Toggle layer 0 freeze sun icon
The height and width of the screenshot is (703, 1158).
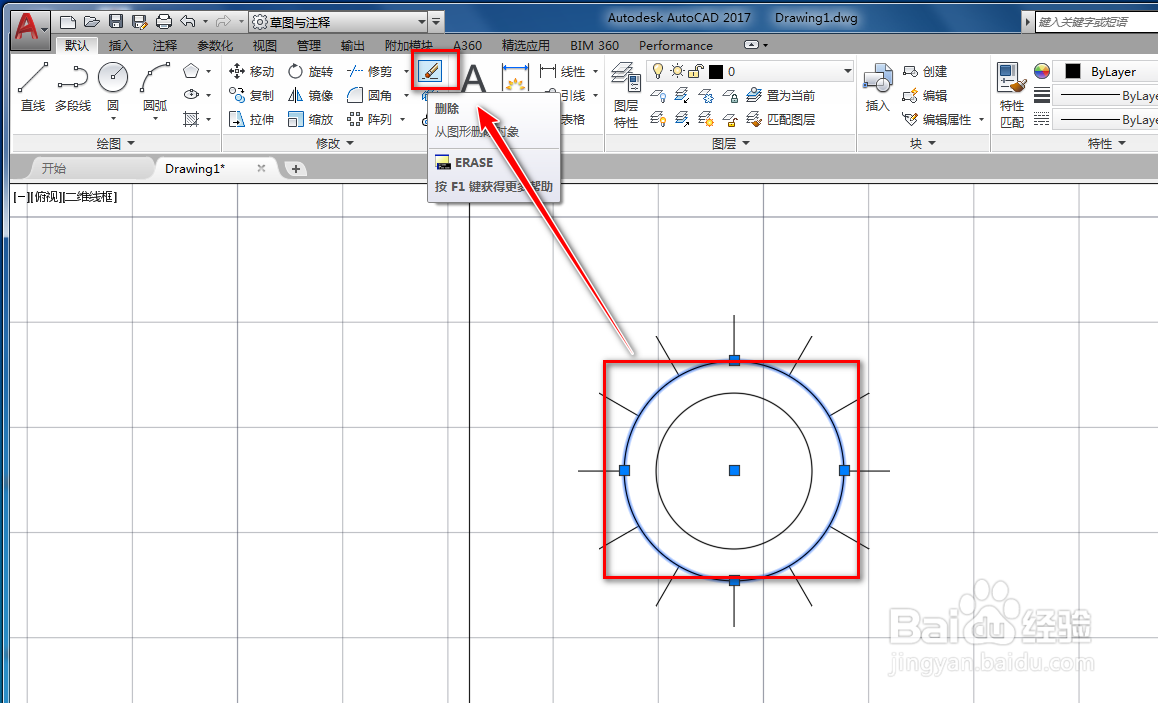pyautogui.click(x=677, y=71)
